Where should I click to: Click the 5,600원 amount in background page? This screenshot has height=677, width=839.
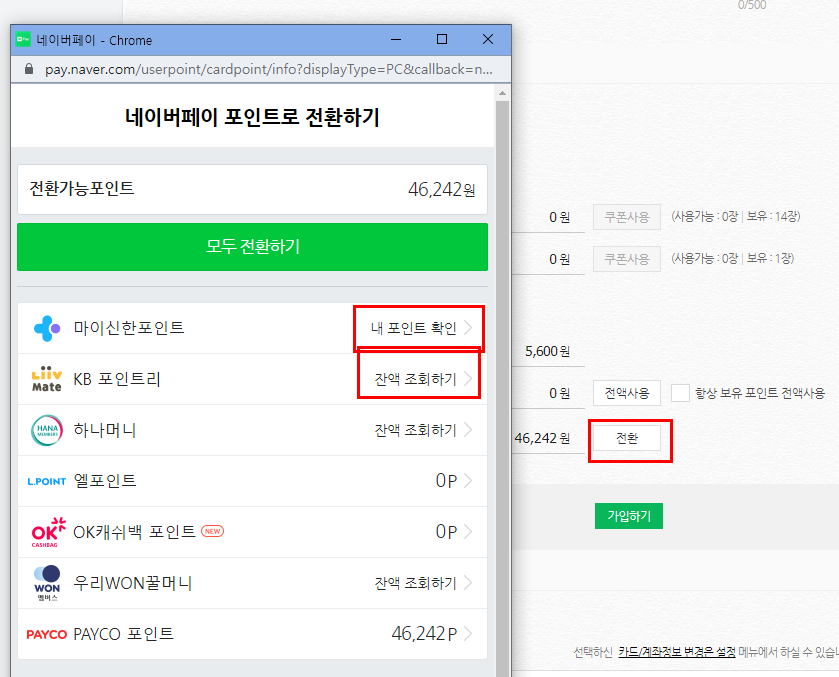tap(547, 352)
